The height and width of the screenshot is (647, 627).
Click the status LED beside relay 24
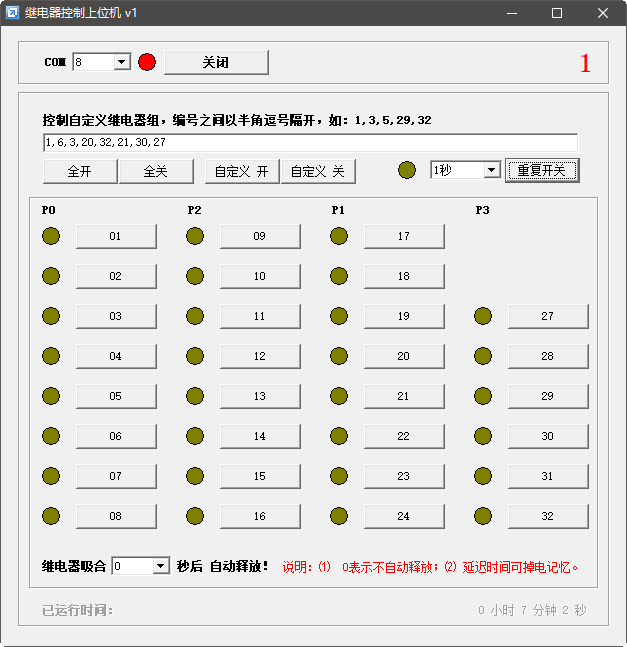[339, 516]
